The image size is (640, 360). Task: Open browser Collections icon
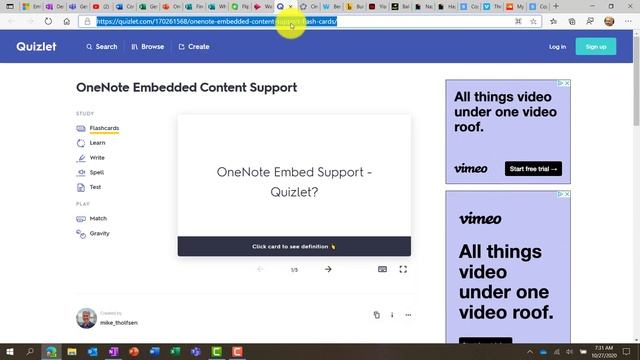pos(571,21)
